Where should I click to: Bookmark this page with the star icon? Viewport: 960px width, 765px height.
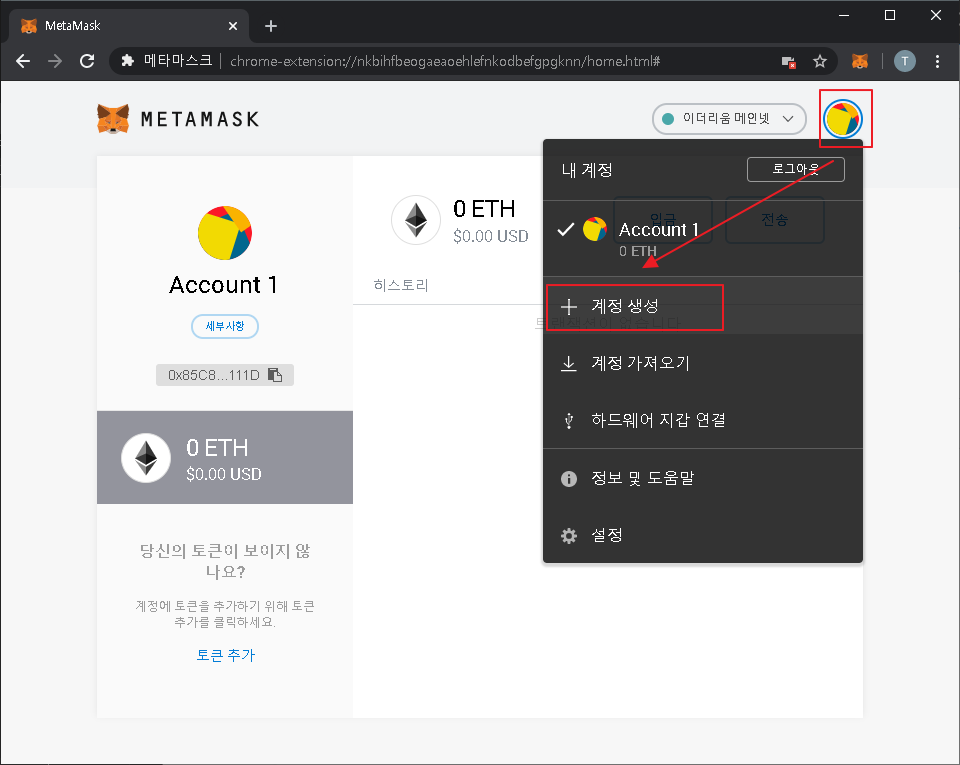click(x=820, y=61)
